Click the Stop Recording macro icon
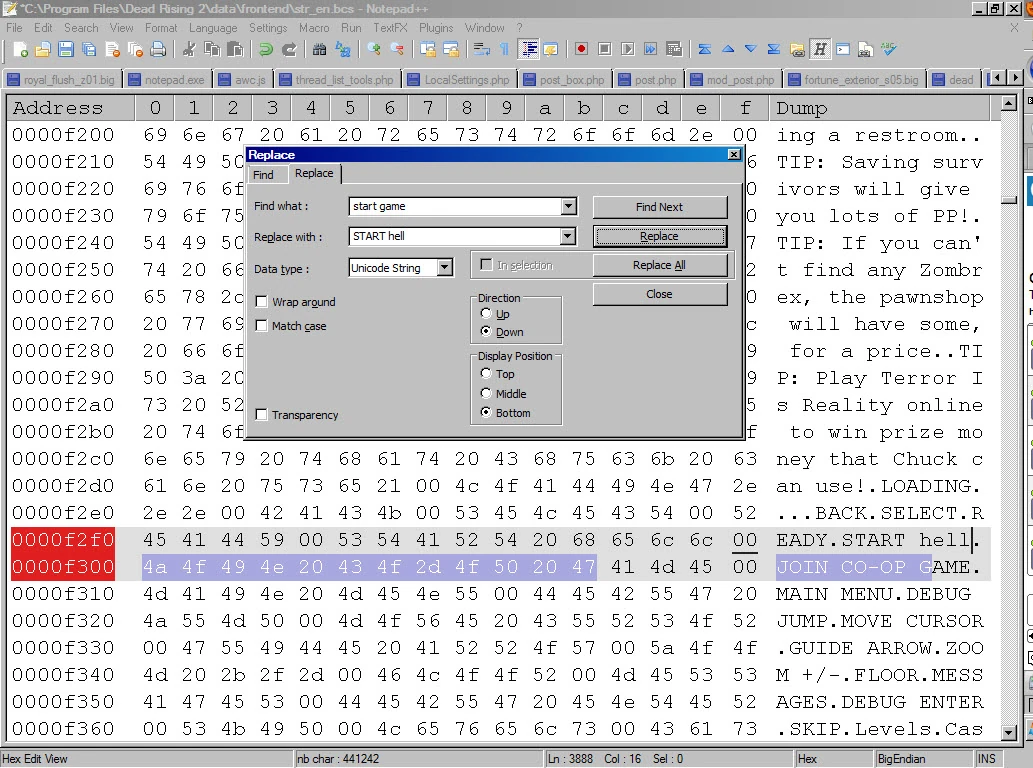The image size is (1033, 768). (604, 49)
